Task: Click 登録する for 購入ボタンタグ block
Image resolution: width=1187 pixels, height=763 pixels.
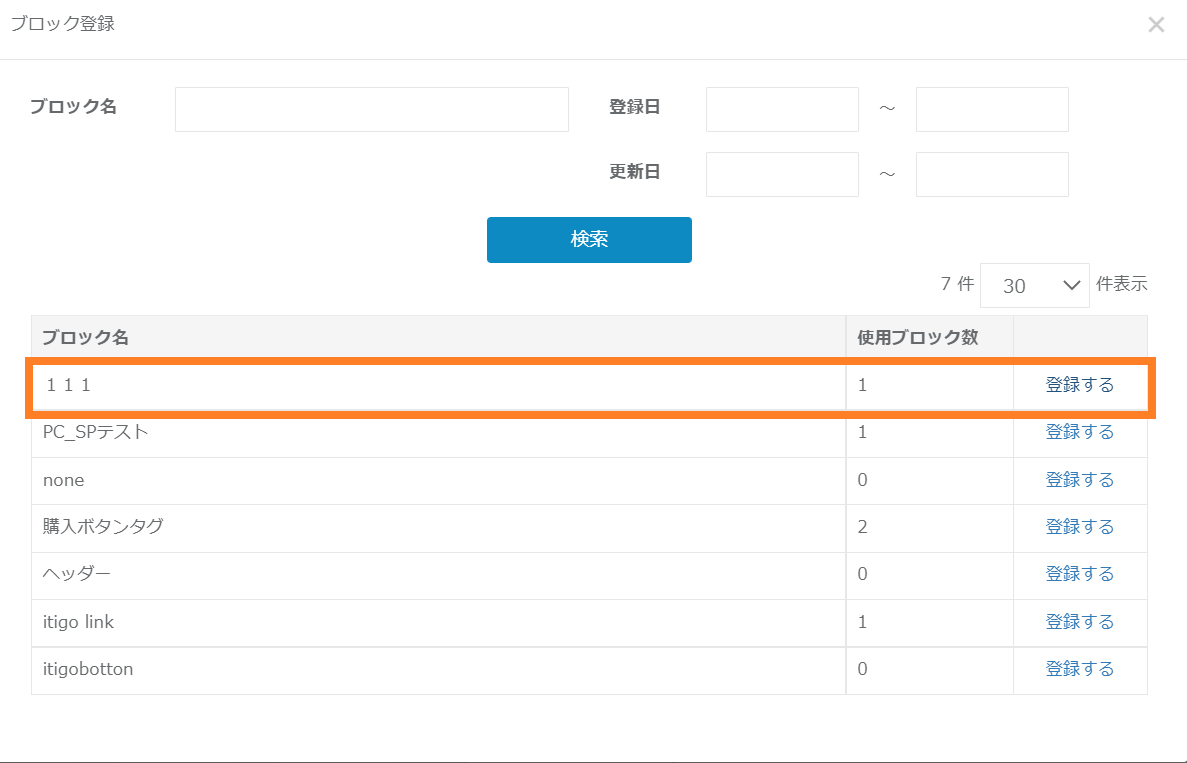Action: [1079, 527]
